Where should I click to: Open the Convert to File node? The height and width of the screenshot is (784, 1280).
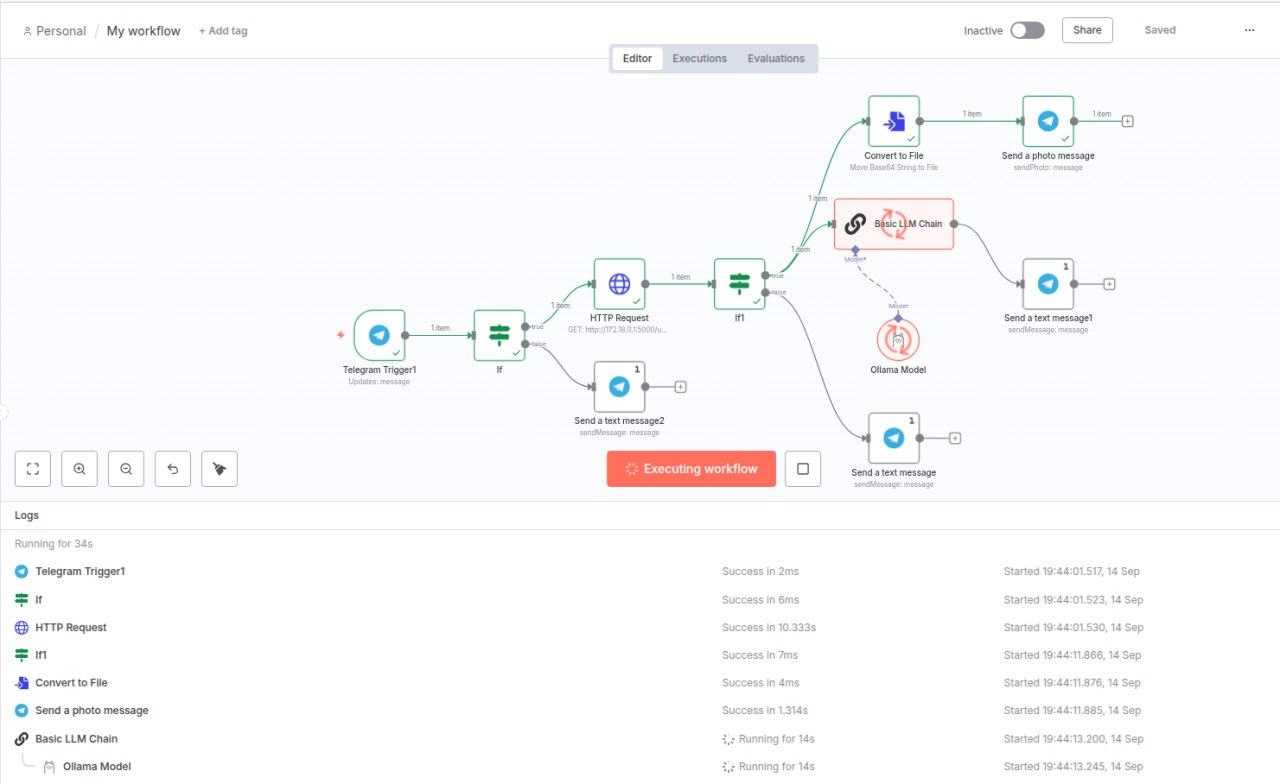tap(894, 121)
